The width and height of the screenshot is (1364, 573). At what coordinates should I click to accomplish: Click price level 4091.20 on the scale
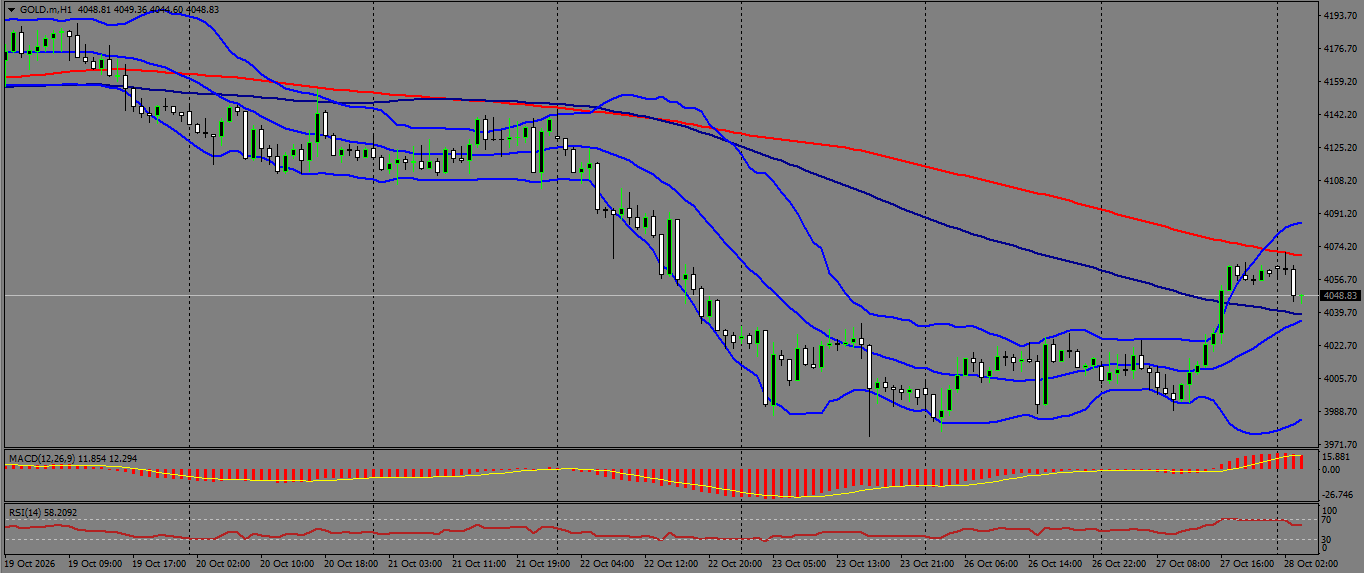tap(1339, 214)
